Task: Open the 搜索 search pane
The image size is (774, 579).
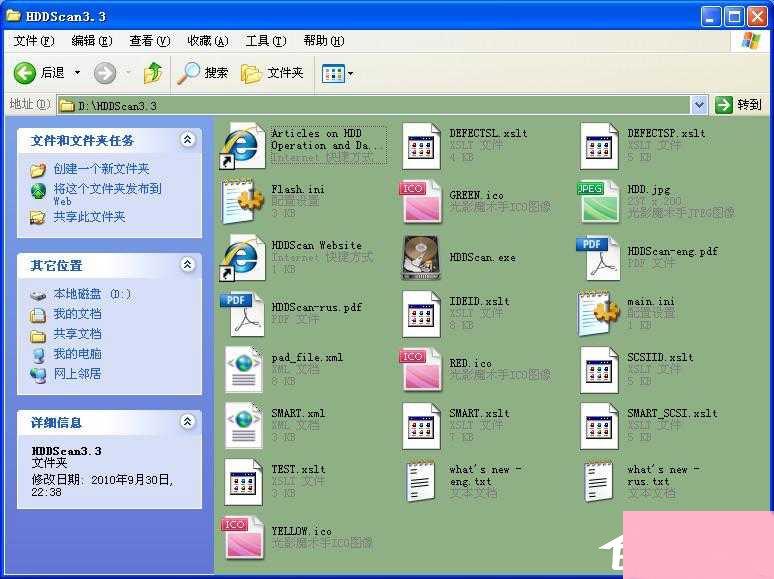Action: 202,73
